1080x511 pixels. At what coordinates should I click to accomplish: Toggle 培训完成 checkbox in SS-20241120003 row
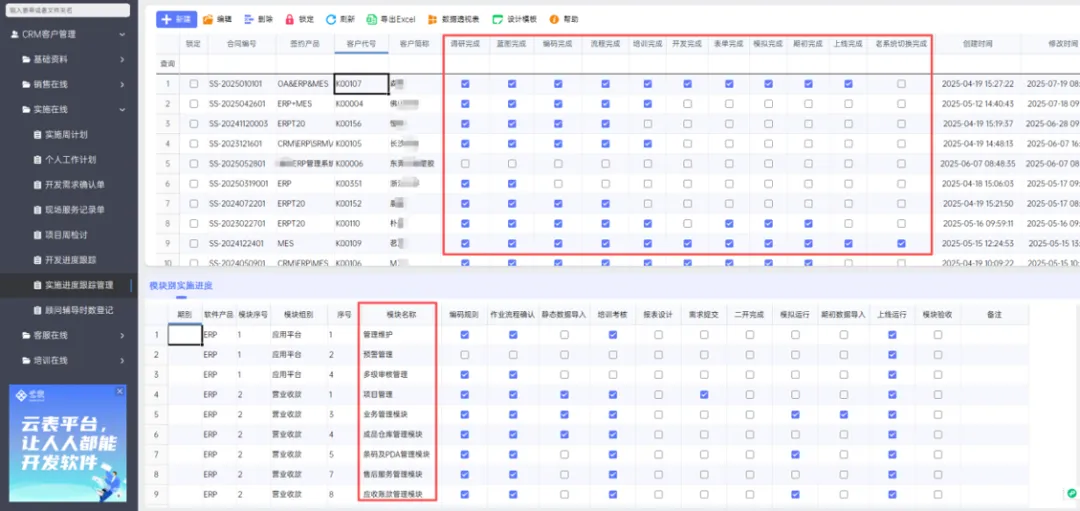[647, 124]
